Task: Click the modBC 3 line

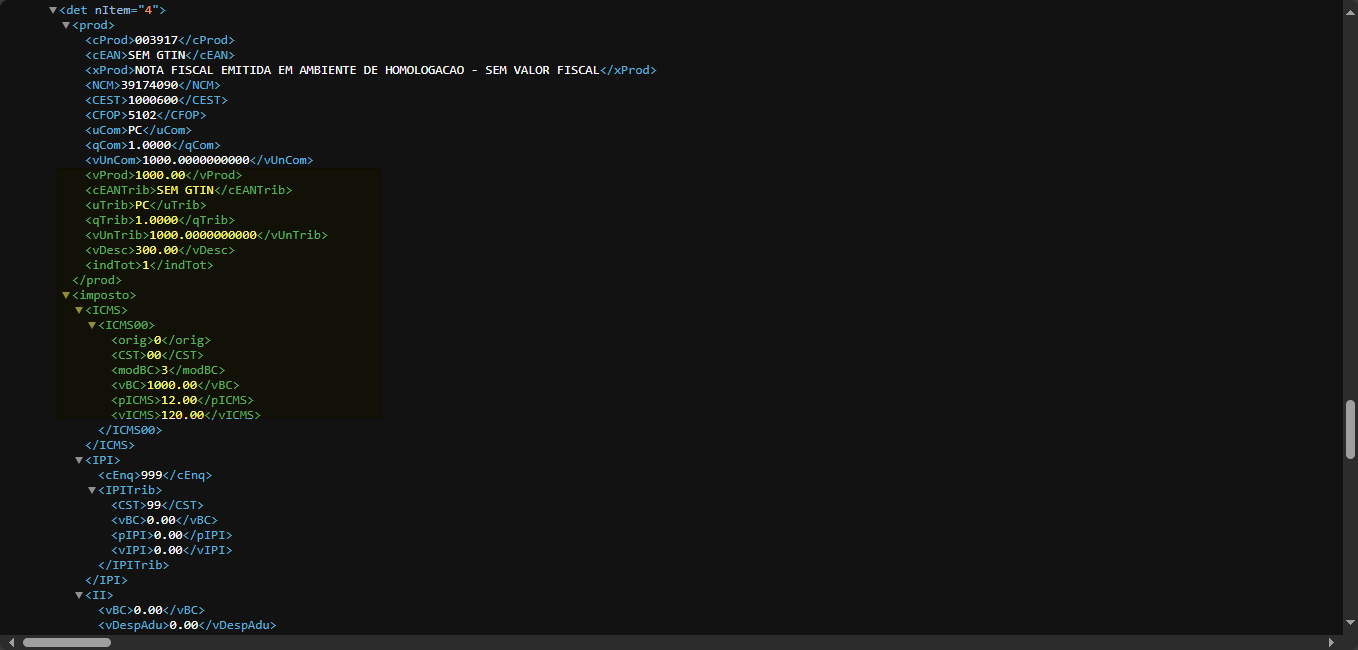Action: [x=168, y=370]
